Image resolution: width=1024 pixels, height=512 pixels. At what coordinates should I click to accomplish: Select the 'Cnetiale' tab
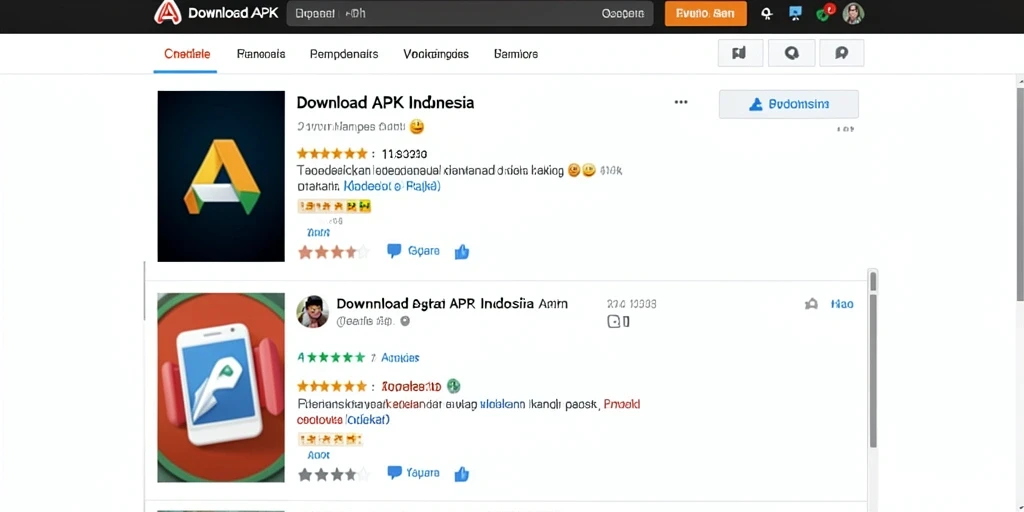click(187, 54)
